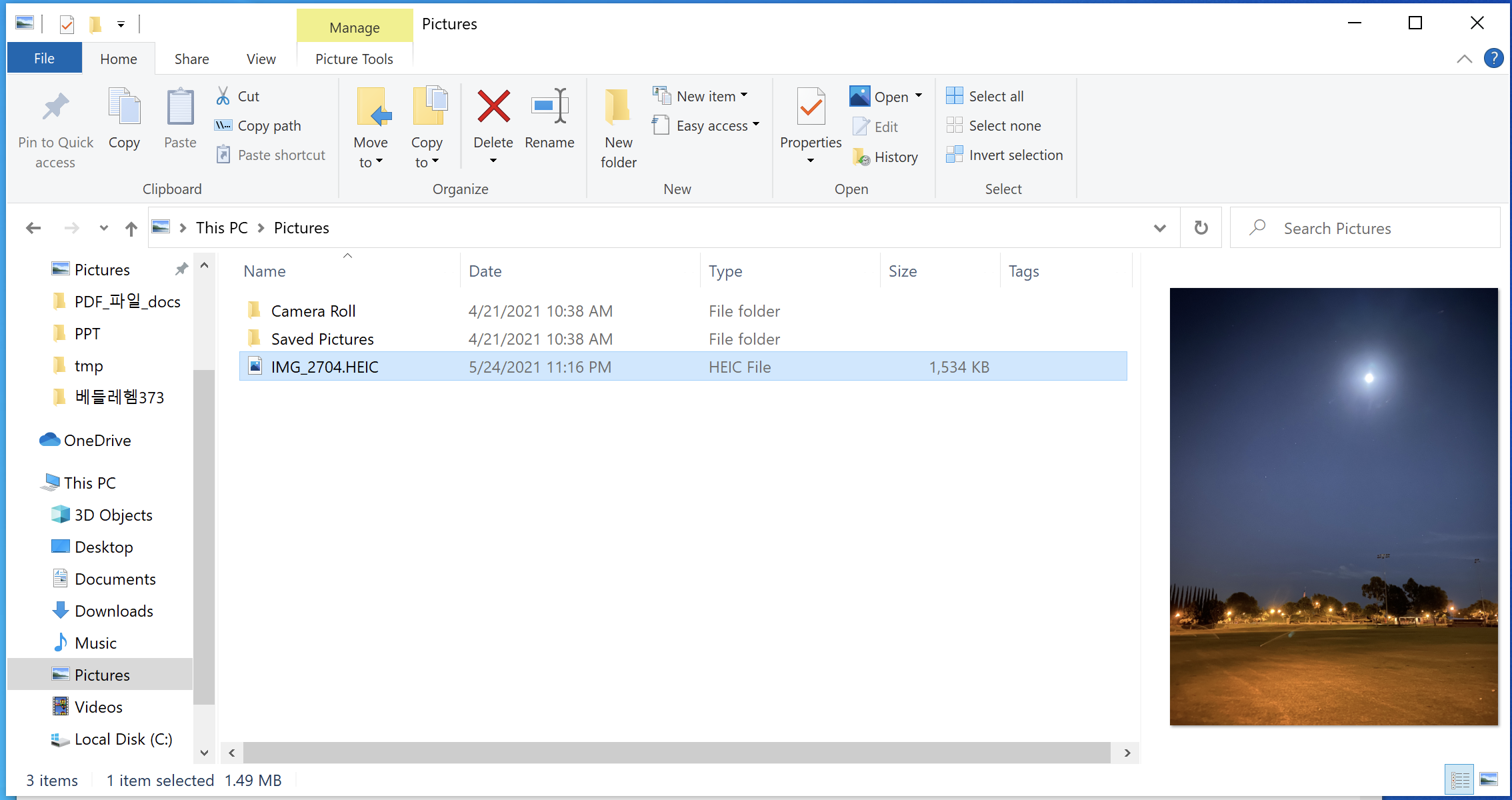Click Invert selection
Image resolution: width=1512 pixels, height=800 pixels.
point(1015,155)
